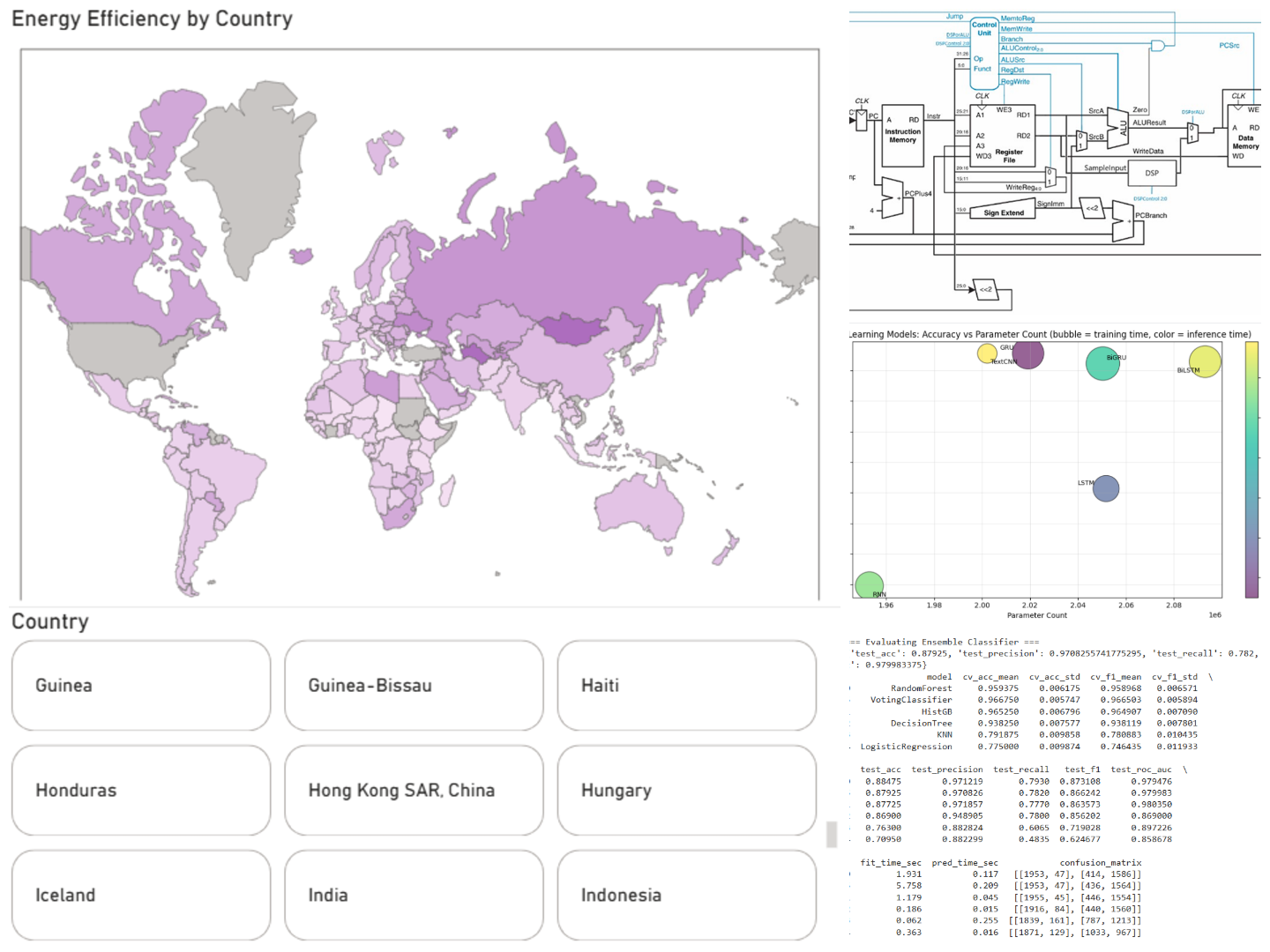Click the Hong Kong SAR, China tile
Viewport: 1270px width, 952px height.
[414, 791]
